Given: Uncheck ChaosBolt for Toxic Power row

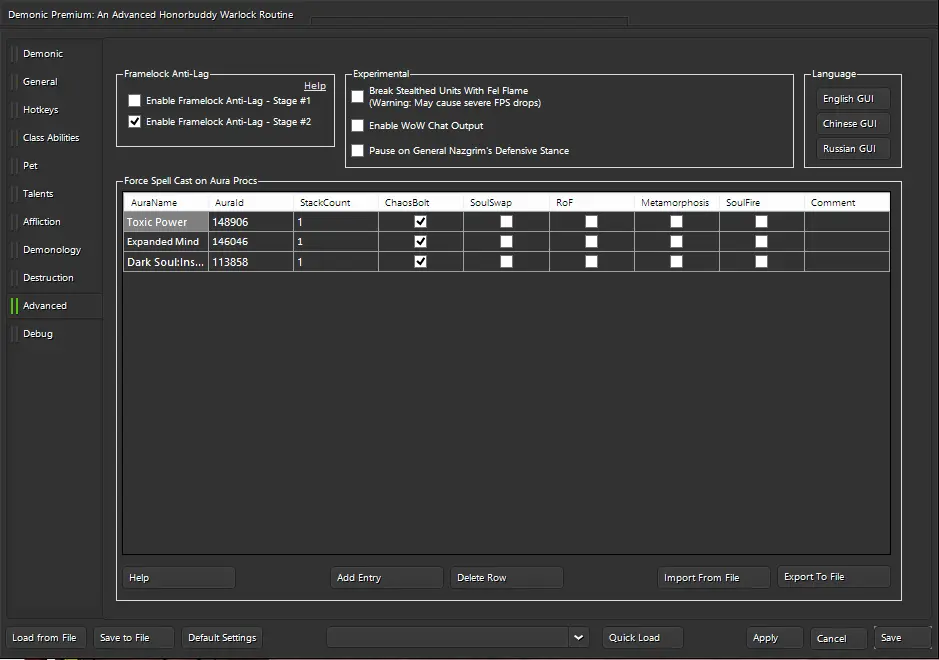Looking at the screenshot, I should pyautogui.click(x=420, y=222).
